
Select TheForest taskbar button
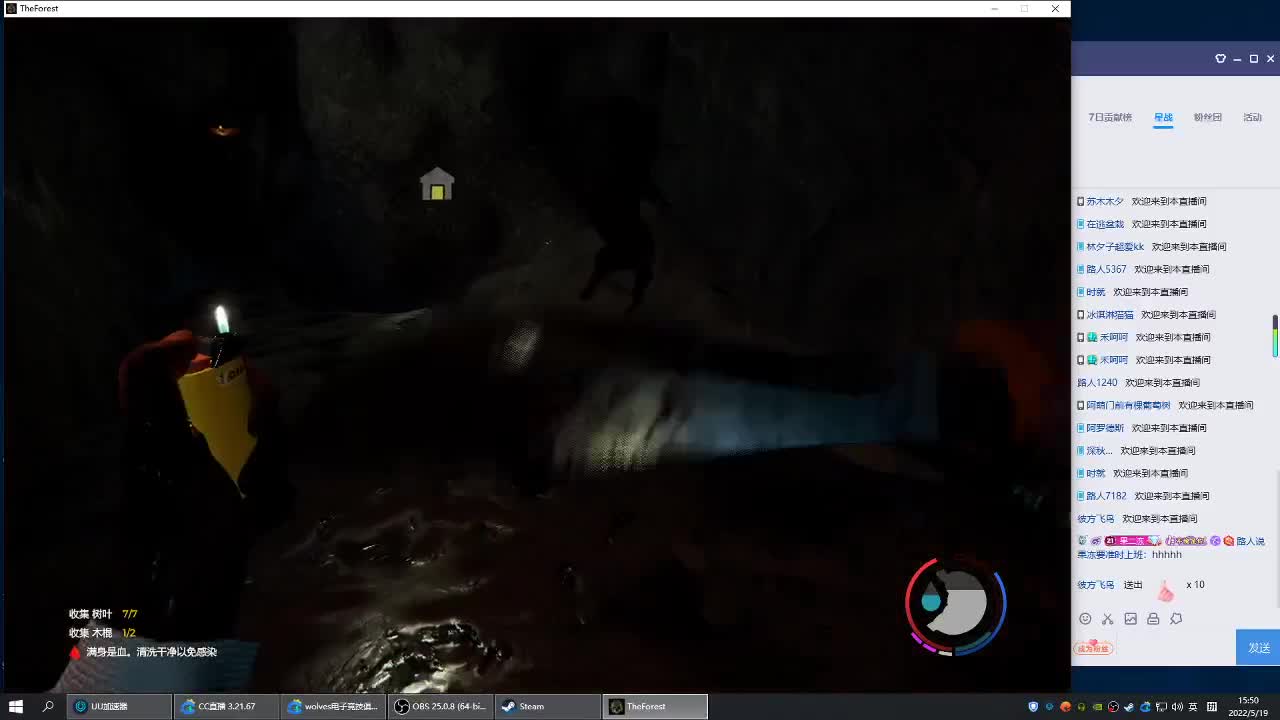655,706
